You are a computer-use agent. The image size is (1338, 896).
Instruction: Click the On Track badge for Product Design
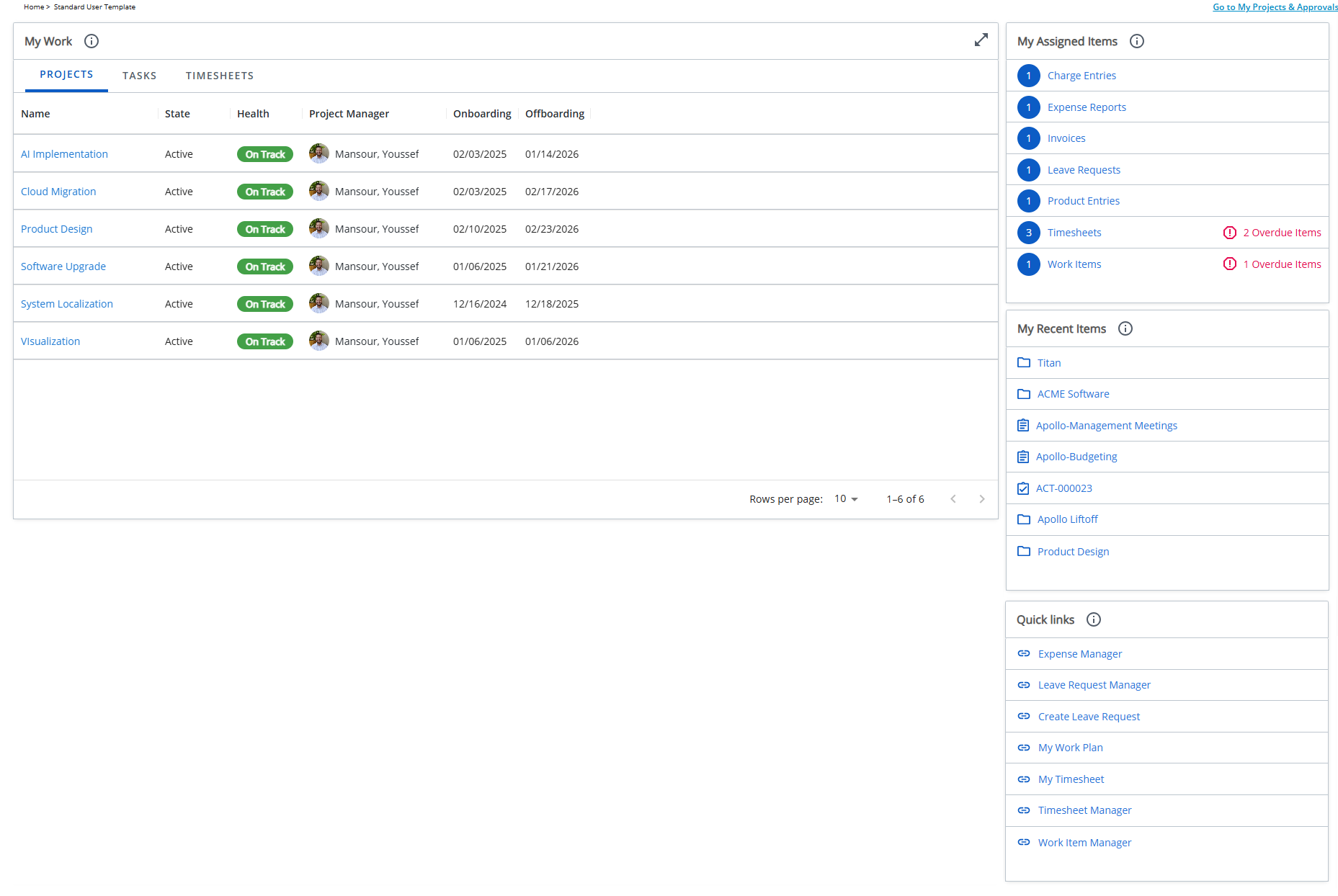click(264, 228)
